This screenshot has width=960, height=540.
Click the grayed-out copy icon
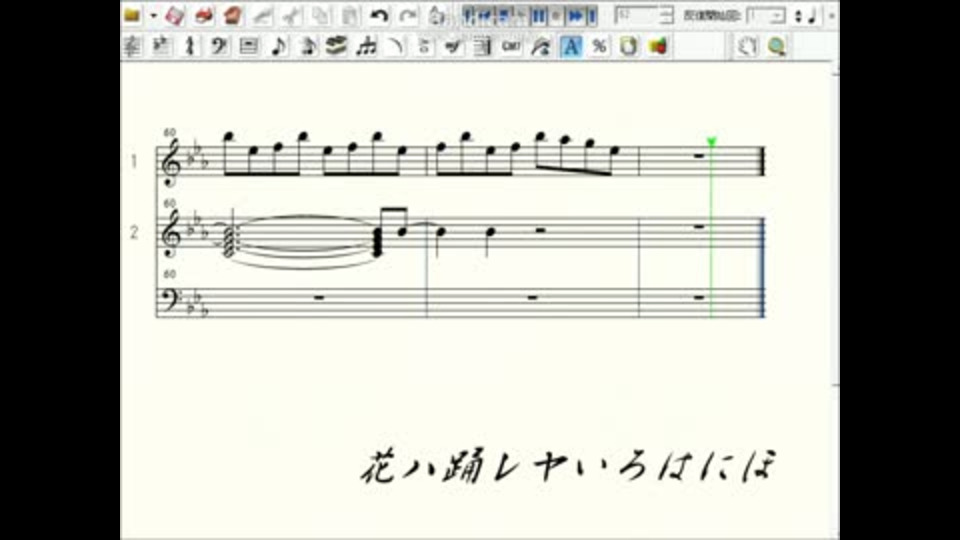(x=321, y=15)
